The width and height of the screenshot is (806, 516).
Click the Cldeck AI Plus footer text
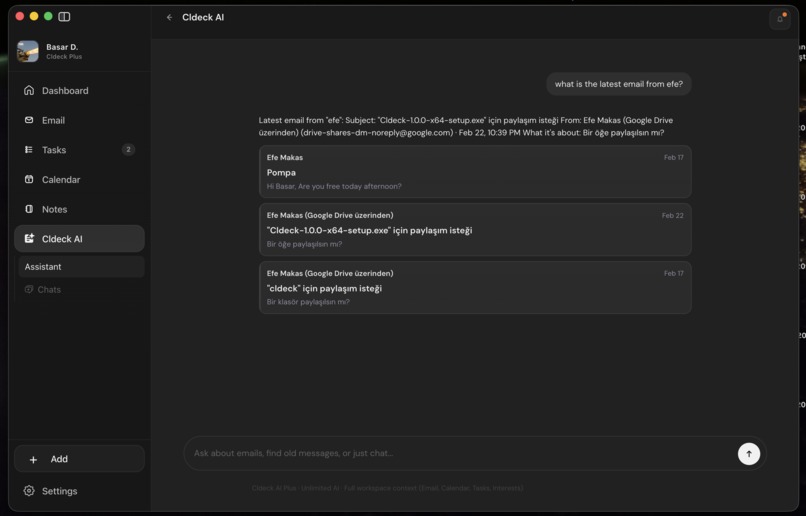pos(388,488)
